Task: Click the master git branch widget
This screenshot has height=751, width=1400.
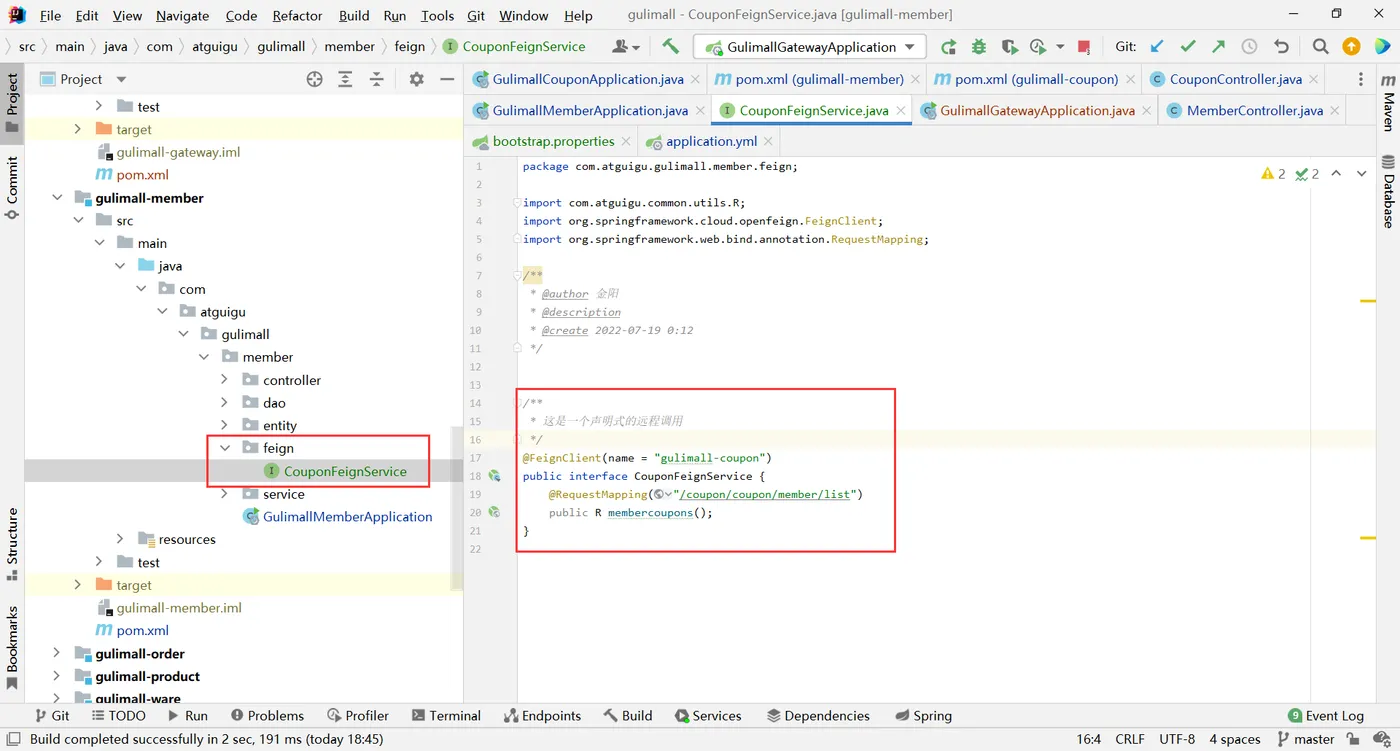Action: [x=1305, y=739]
